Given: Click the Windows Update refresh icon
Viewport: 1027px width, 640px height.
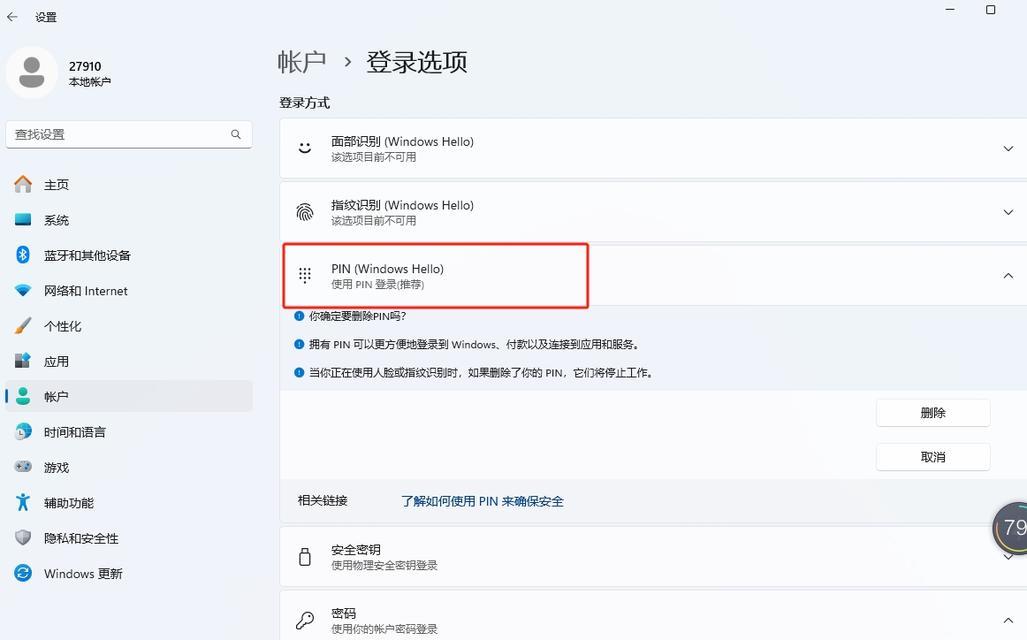Looking at the screenshot, I should click(23, 573).
